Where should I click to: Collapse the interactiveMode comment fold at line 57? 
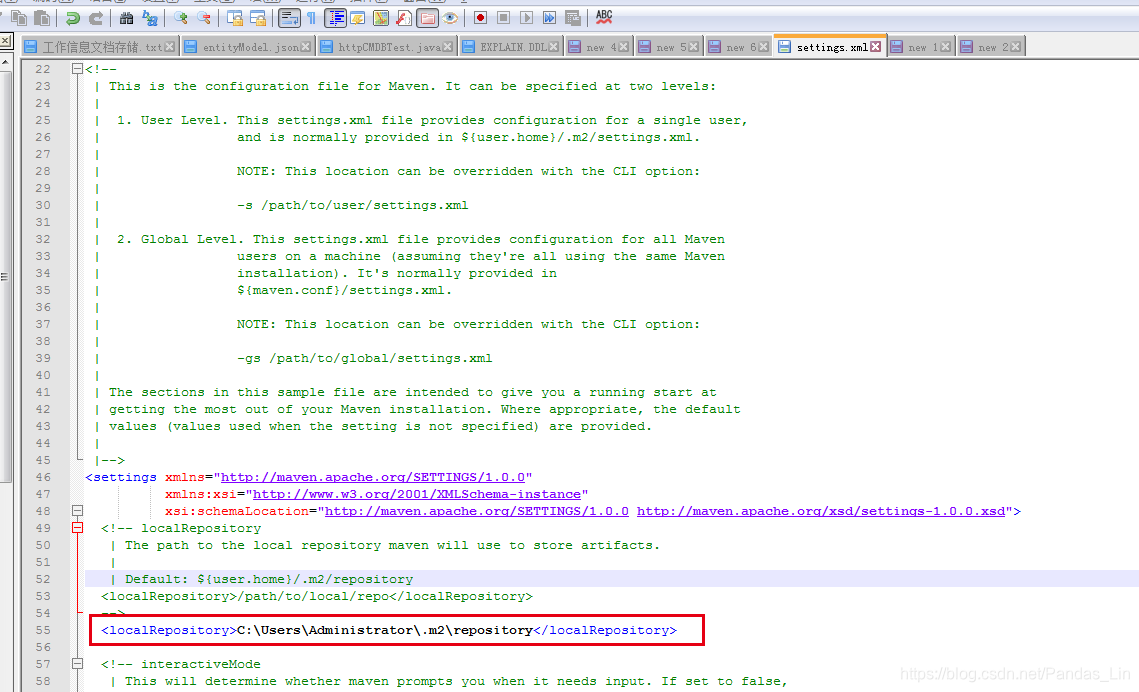pos(77,664)
